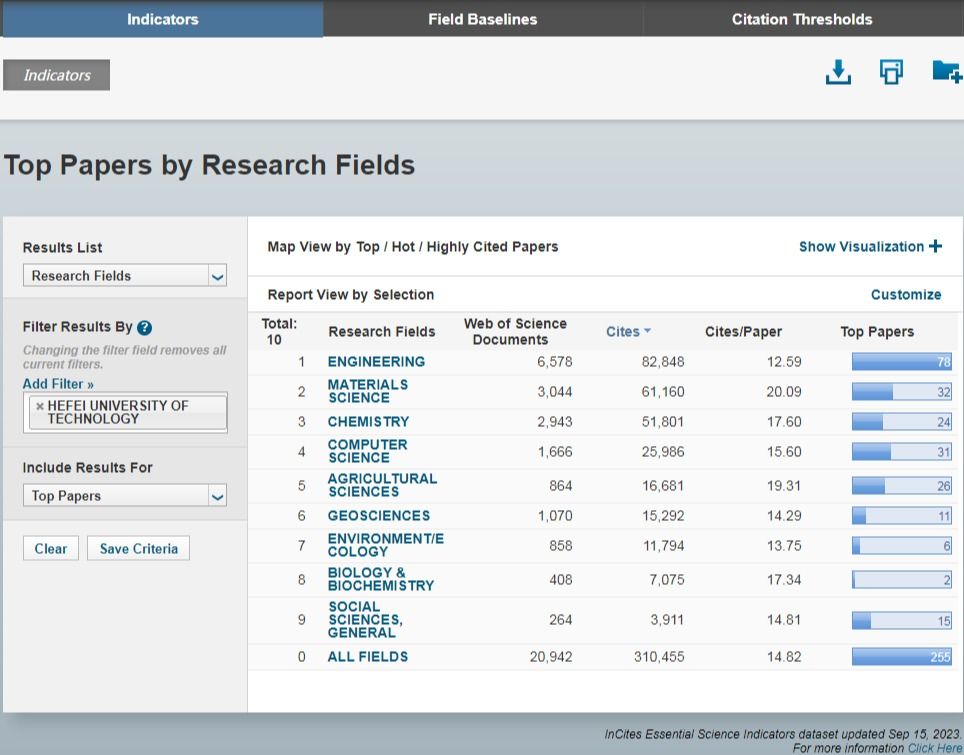Remove the Hefei University filter tag
964x755 pixels.
[x=39, y=406]
